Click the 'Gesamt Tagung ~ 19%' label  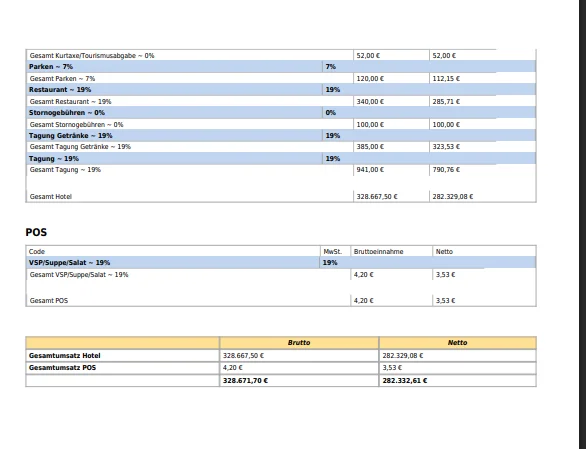tap(65, 170)
